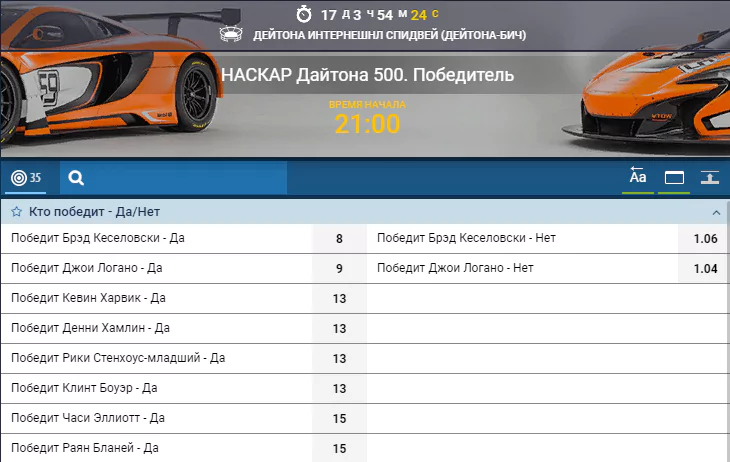Click 'Победит Часи Эллиотт - Да' text
Viewport: 730px width, 462px height.
(x=88, y=418)
